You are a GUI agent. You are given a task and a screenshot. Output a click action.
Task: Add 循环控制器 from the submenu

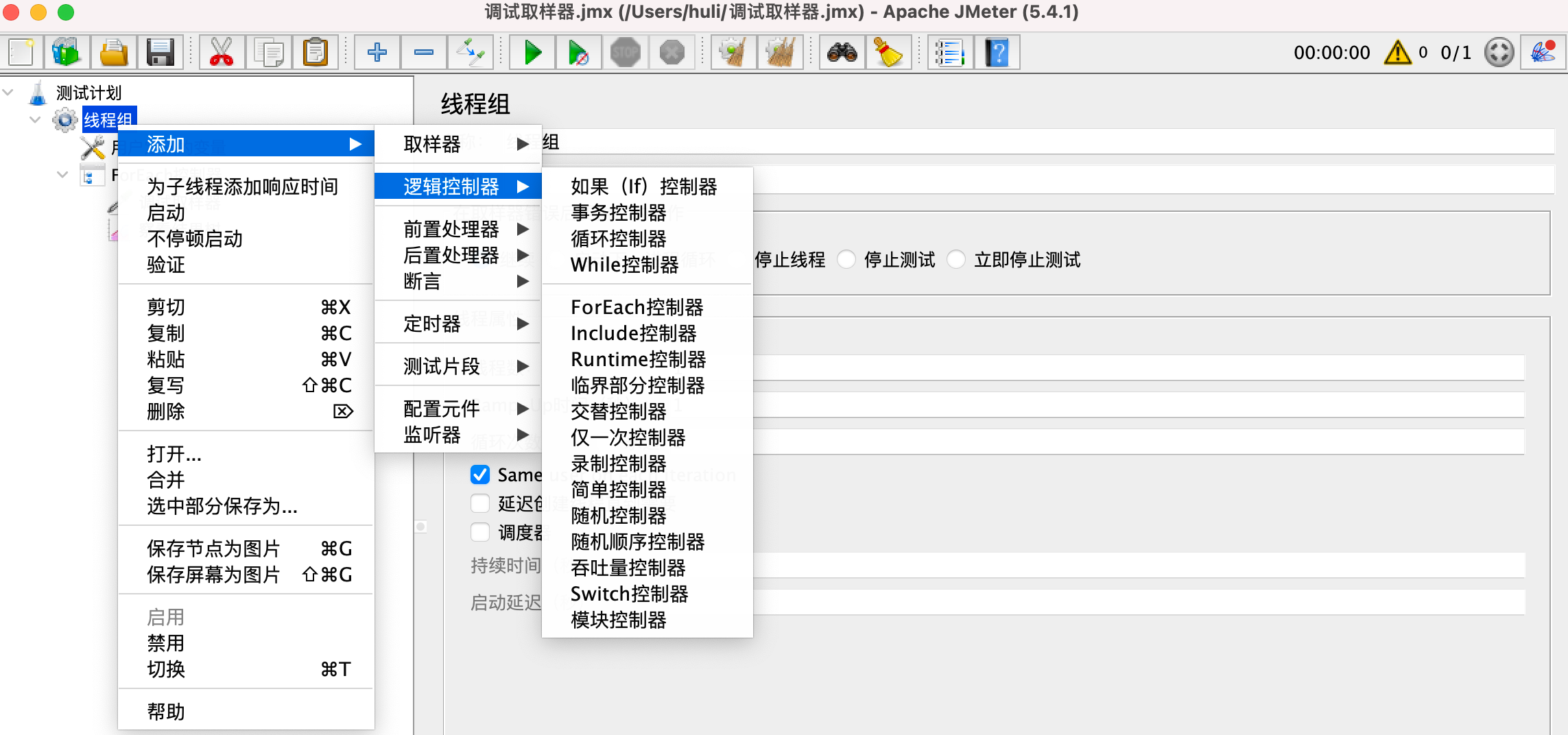648,239
